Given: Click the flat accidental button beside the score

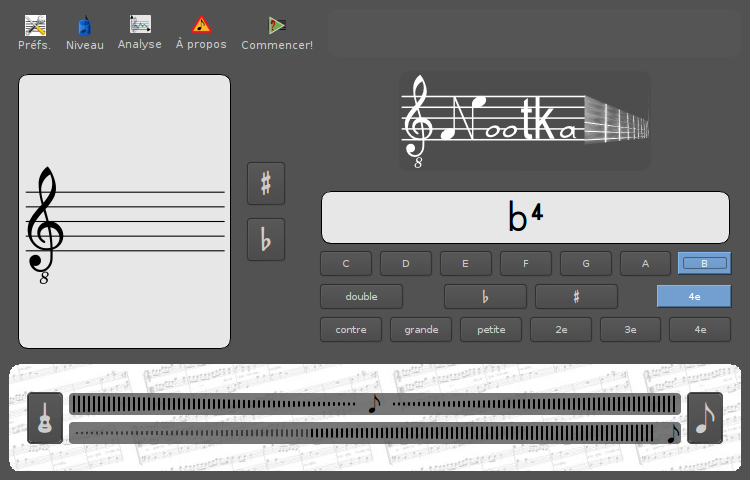Looking at the screenshot, I should 266,240.
